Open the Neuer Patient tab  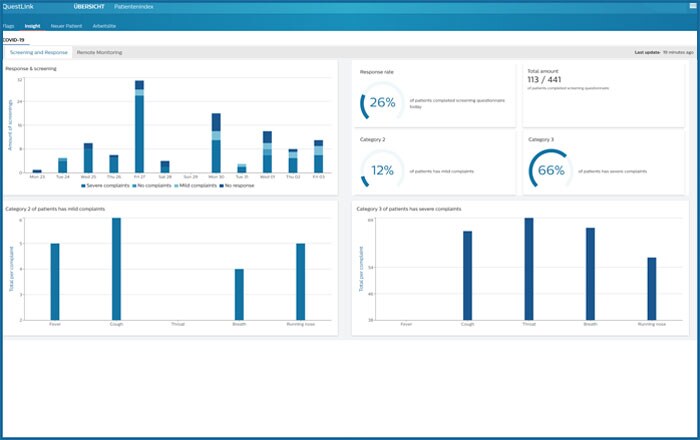(x=66, y=26)
